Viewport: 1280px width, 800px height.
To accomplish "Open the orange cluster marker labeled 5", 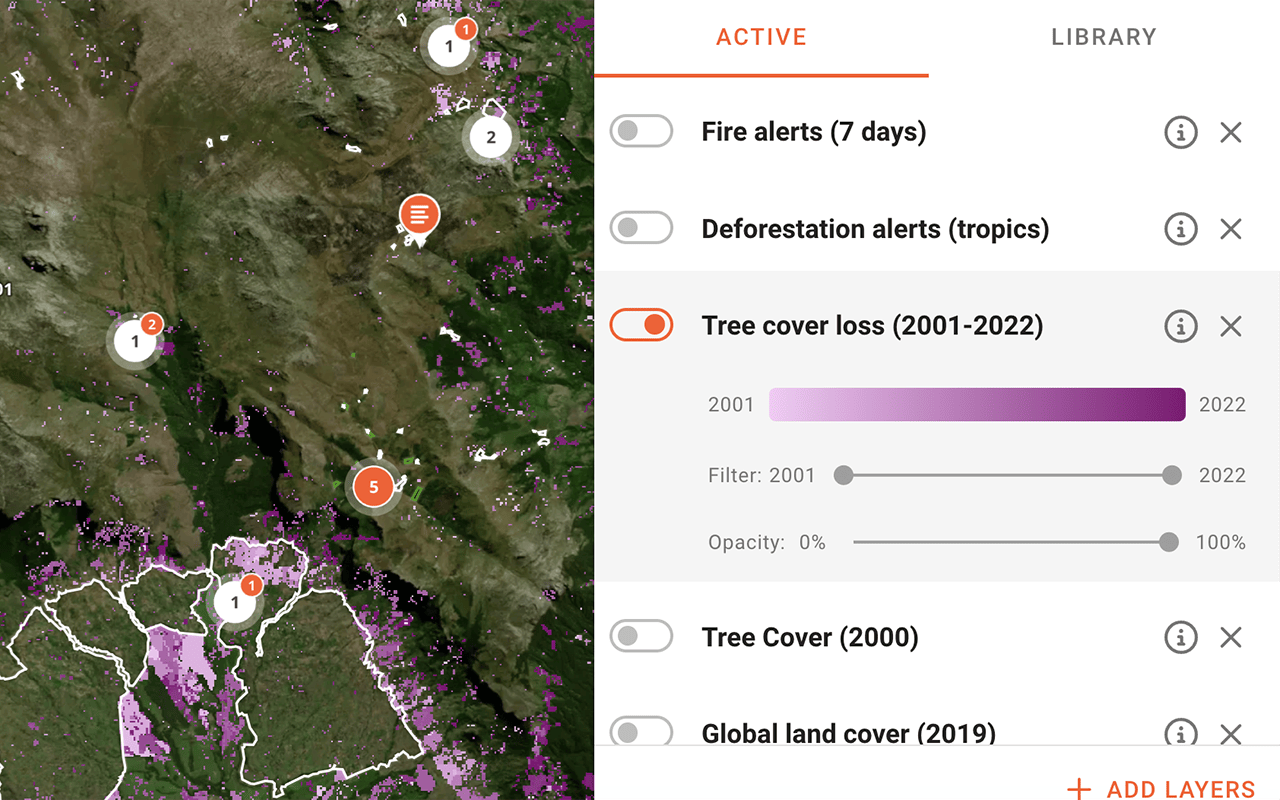I will pos(374,487).
